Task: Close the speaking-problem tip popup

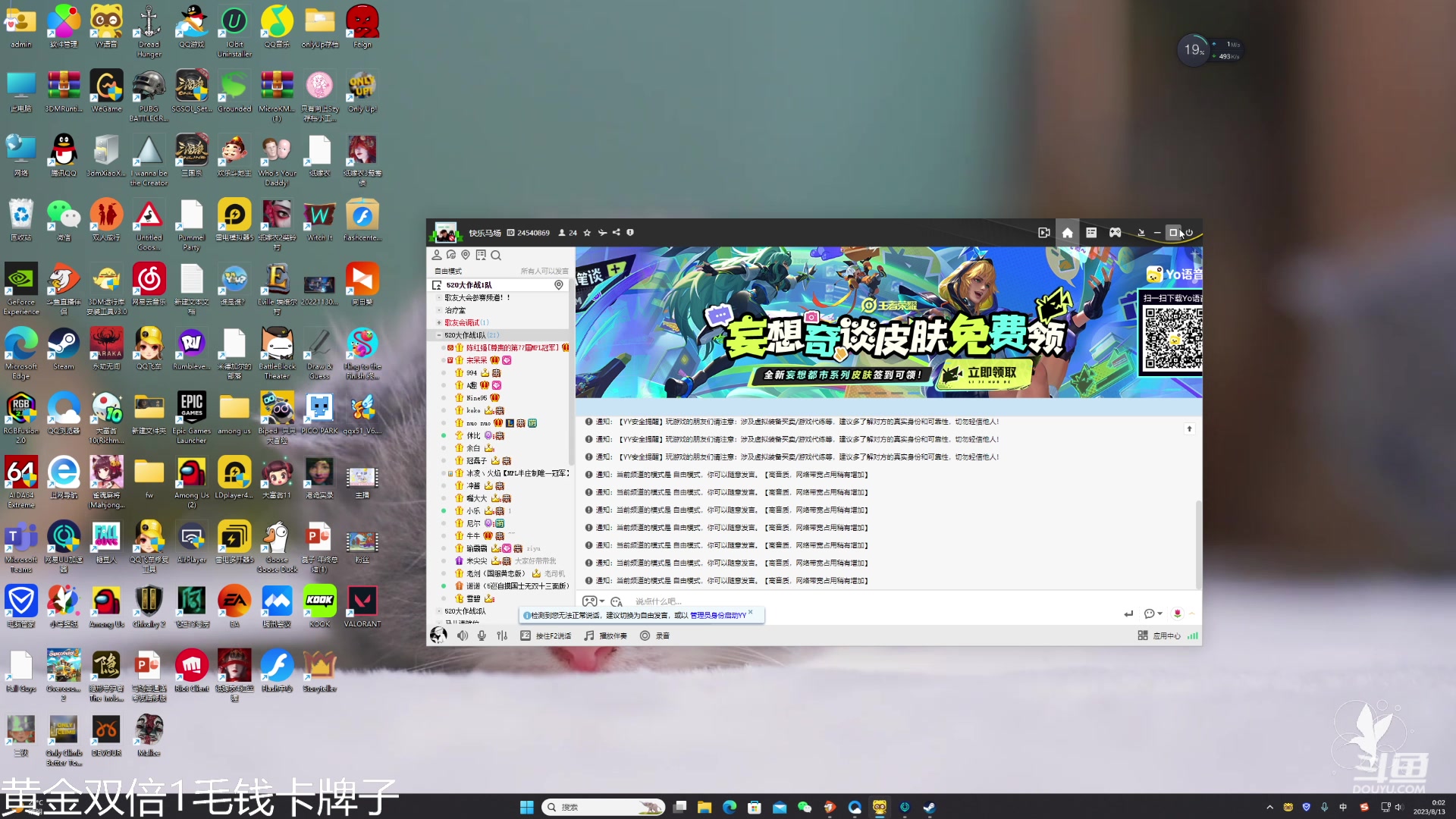Action: point(751,612)
